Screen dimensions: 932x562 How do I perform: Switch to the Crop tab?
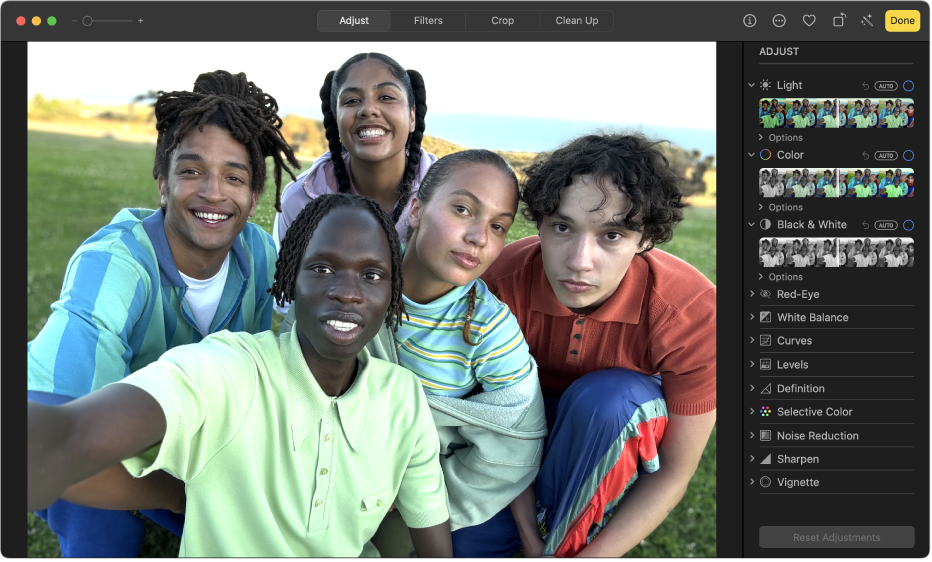503,21
